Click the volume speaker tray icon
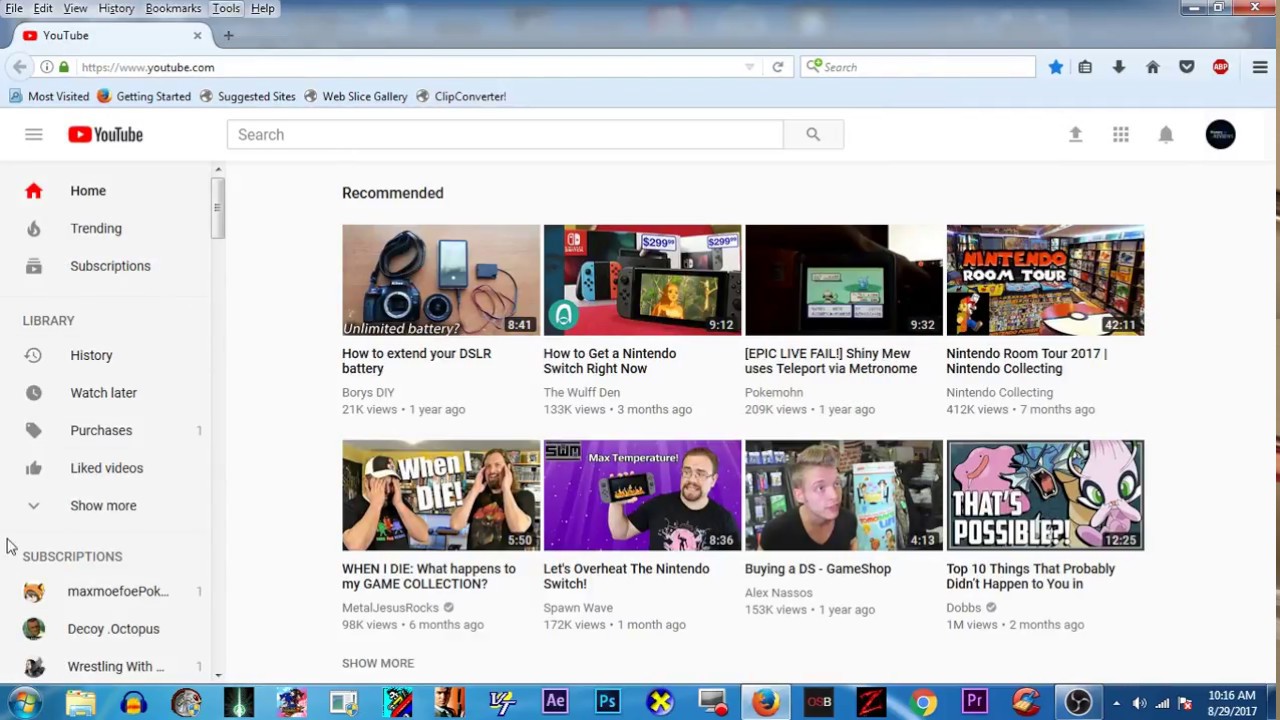Screen dimensions: 1280x720 (x=1139, y=703)
